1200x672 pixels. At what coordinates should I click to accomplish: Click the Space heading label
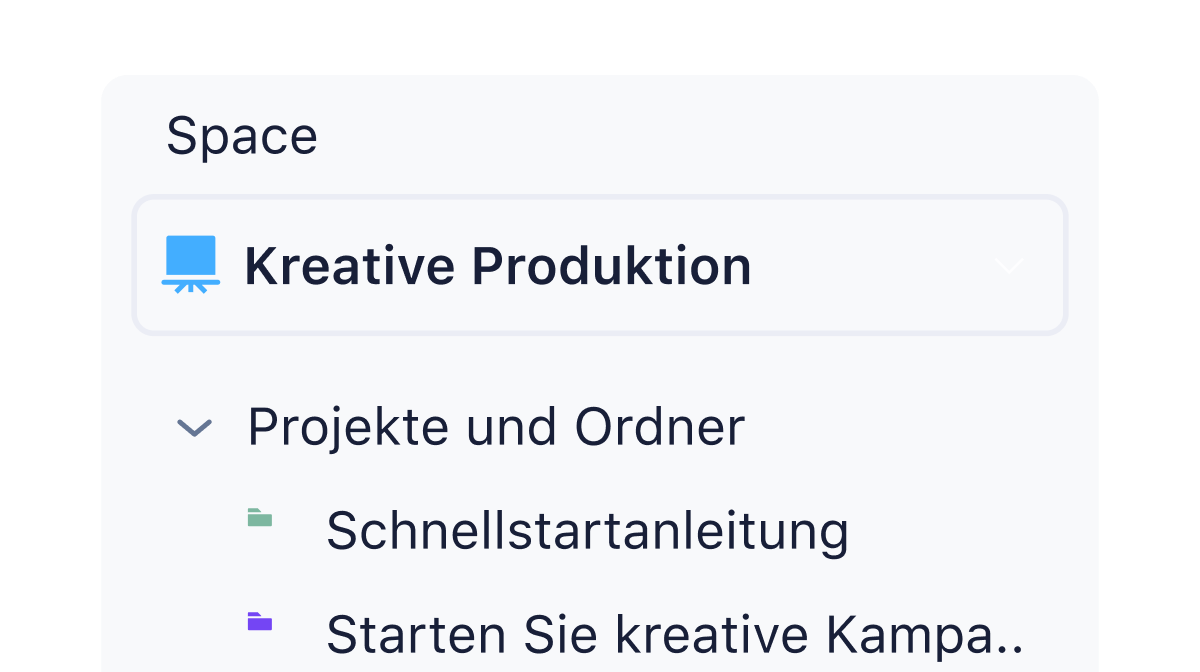[x=242, y=134]
